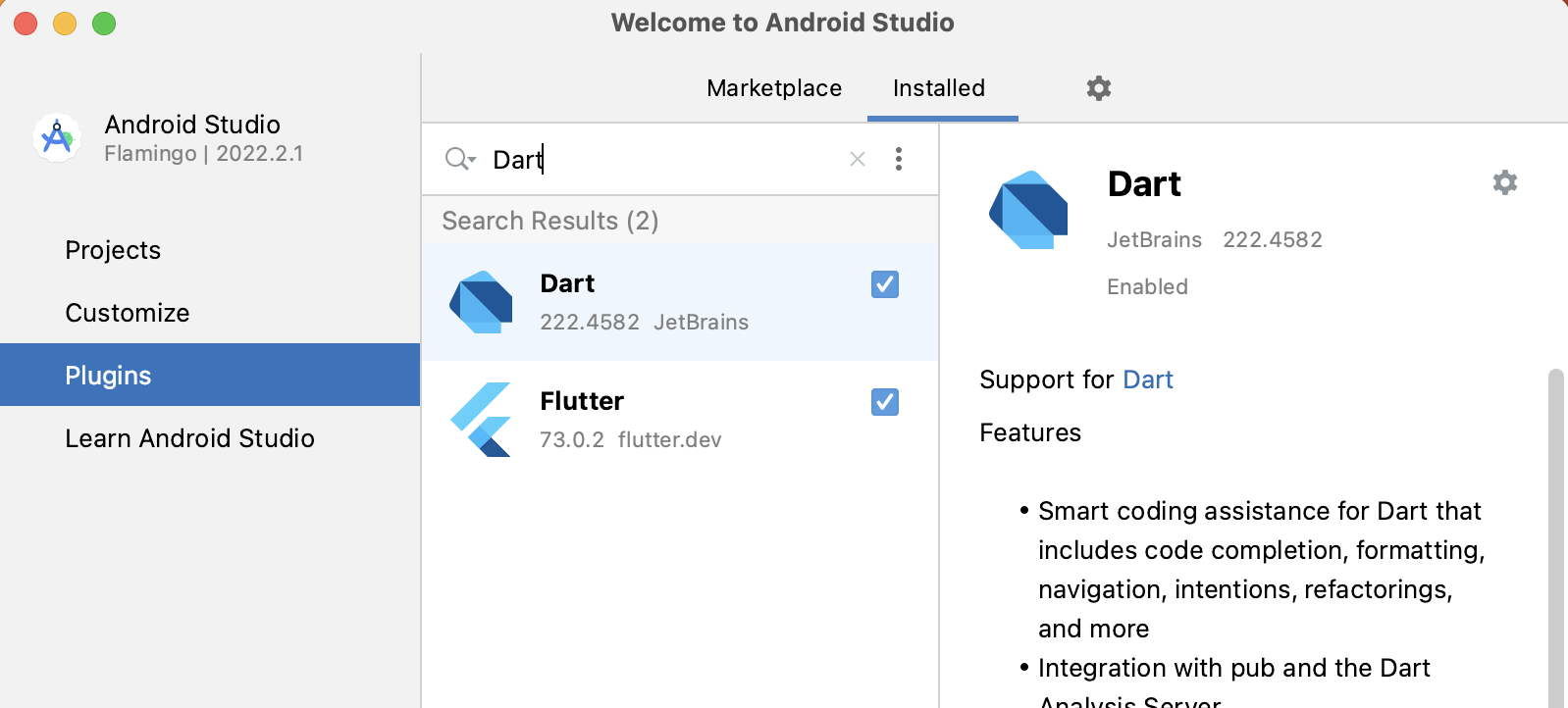The height and width of the screenshot is (708, 1568).
Task: Open Projects in the sidebar
Action: [210, 250]
